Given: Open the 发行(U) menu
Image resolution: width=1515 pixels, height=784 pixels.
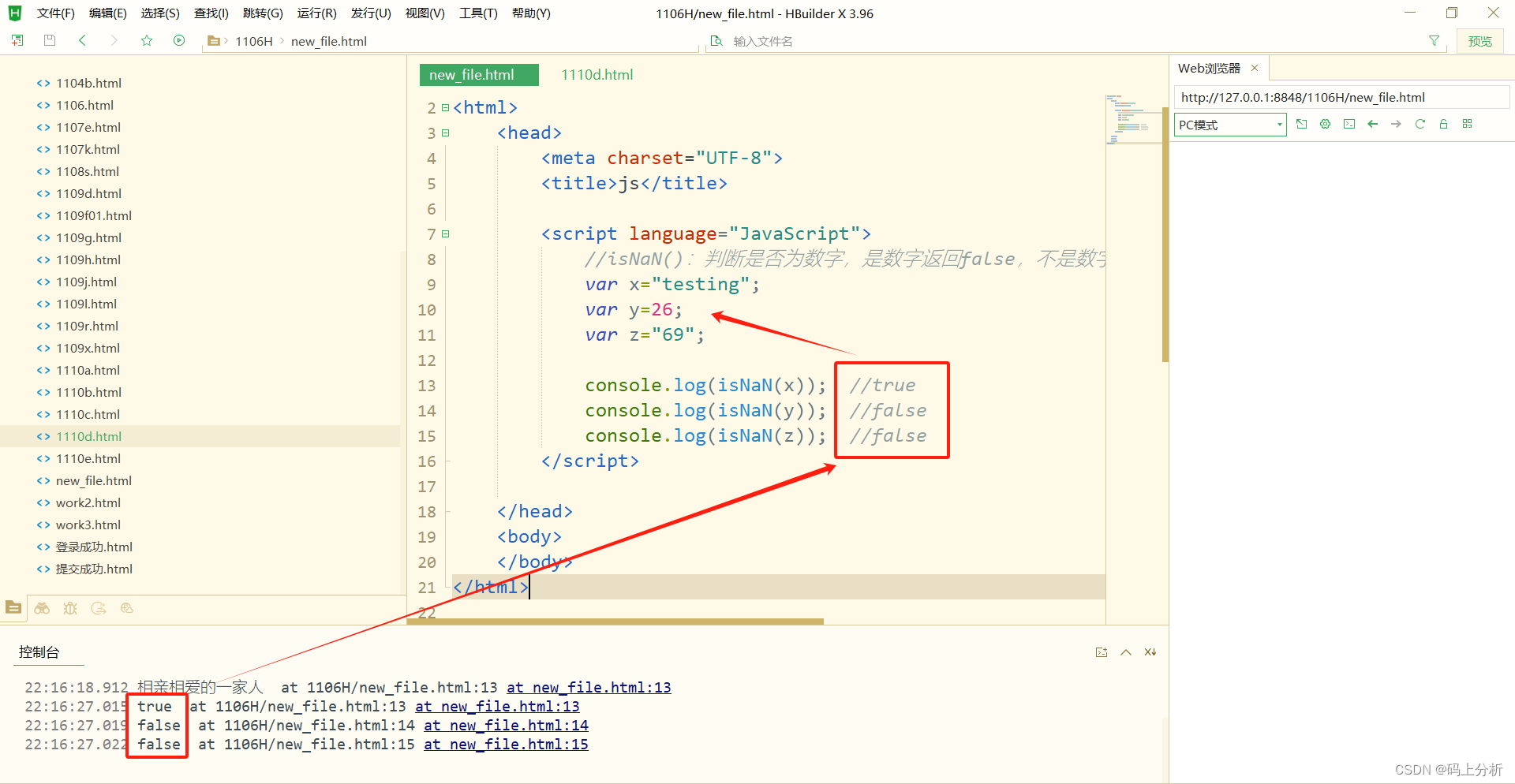Looking at the screenshot, I should 371,13.
